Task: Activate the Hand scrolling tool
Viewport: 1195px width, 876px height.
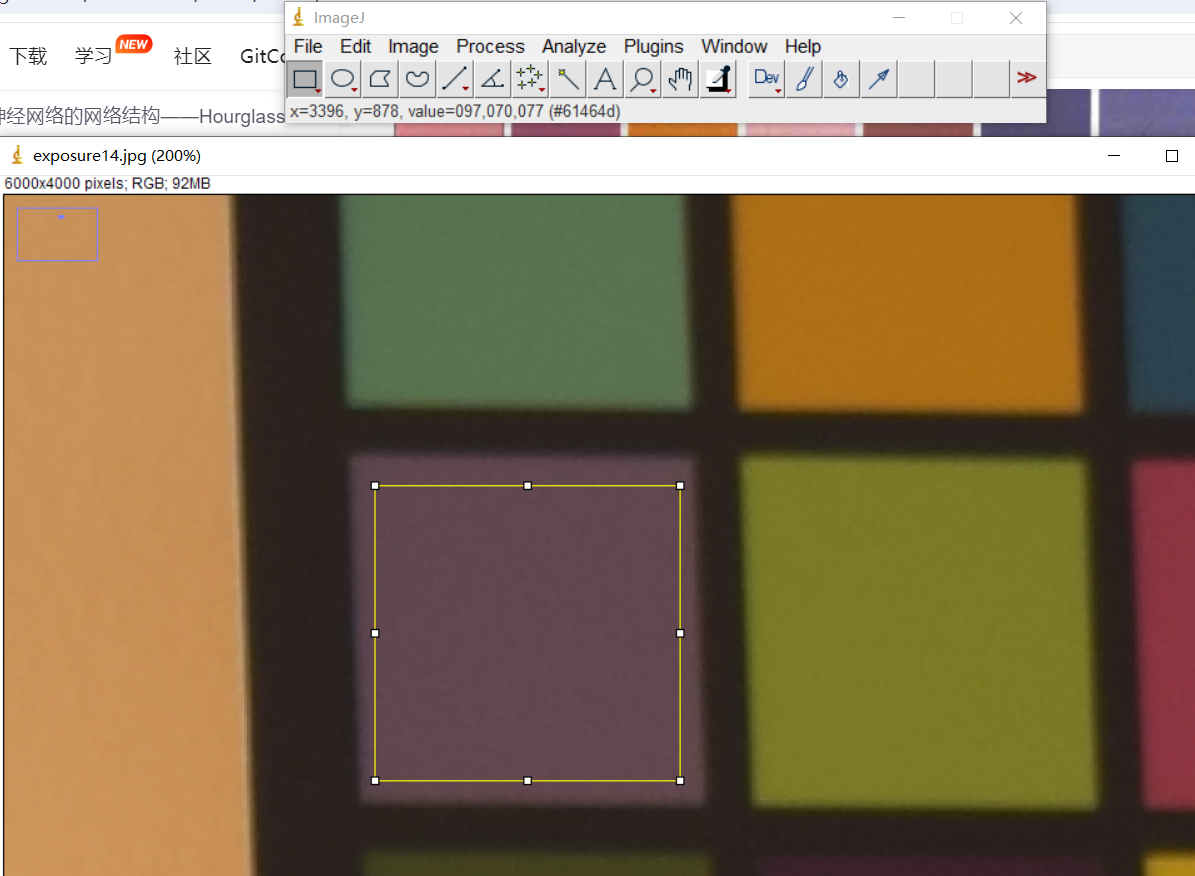Action: tap(680, 79)
